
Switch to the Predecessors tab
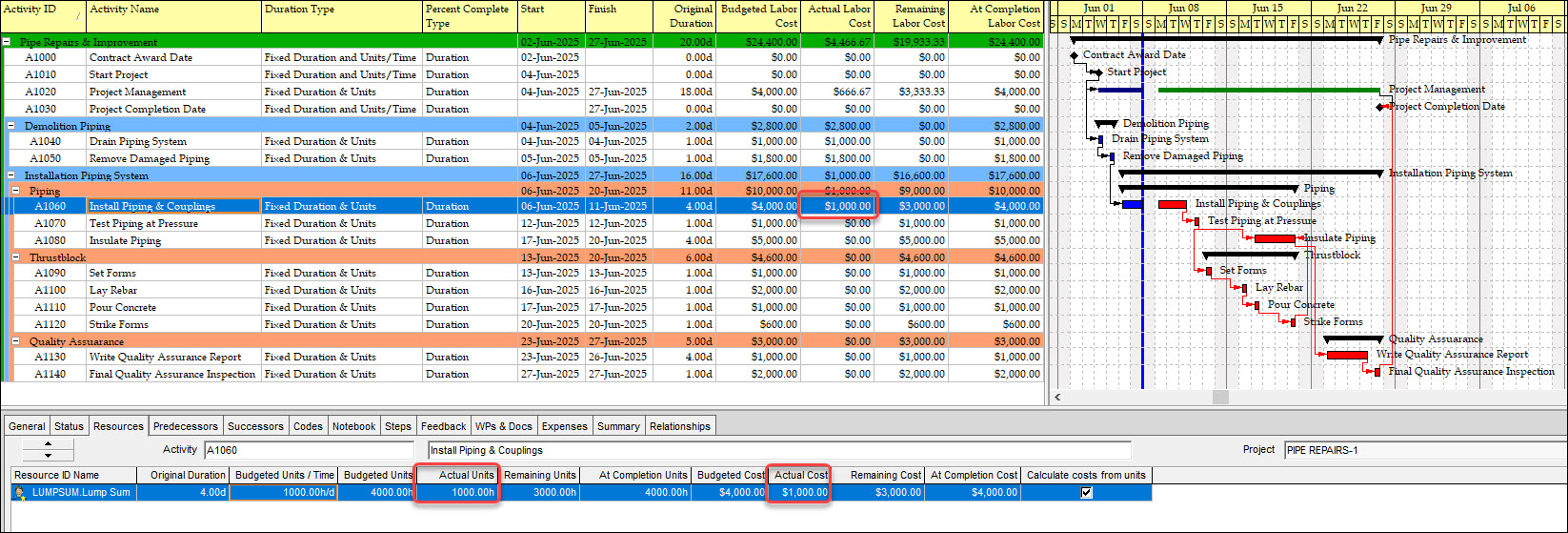coord(186,426)
